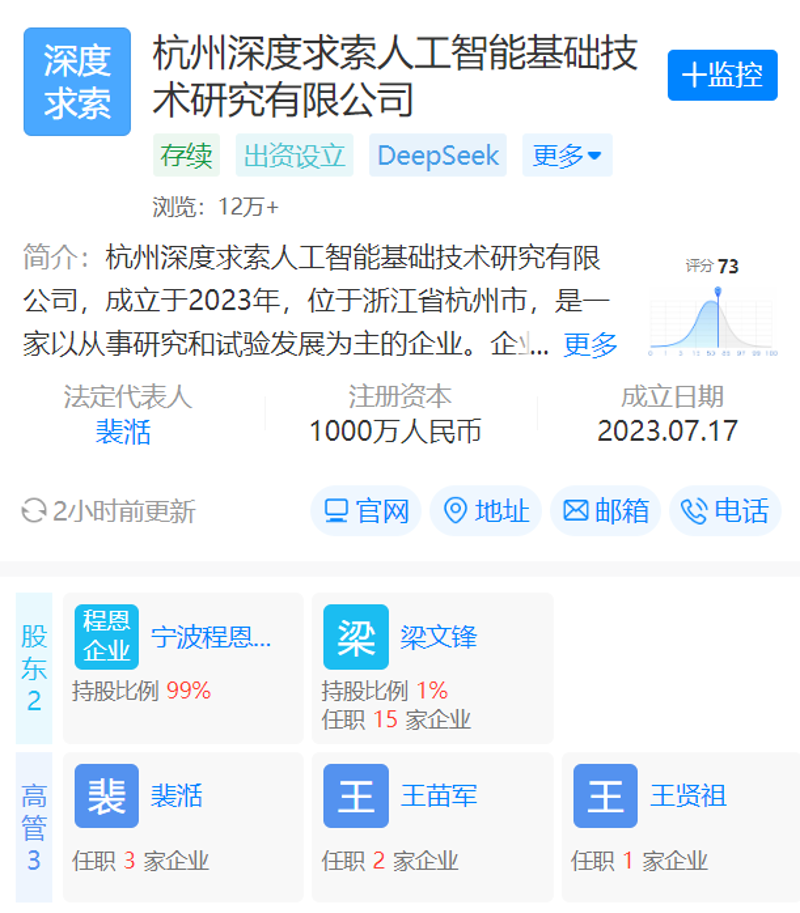The height and width of the screenshot is (913, 800).
Task: Select the 股东 2 side tab
Action: pyautogui.click(x=34, y=668)
